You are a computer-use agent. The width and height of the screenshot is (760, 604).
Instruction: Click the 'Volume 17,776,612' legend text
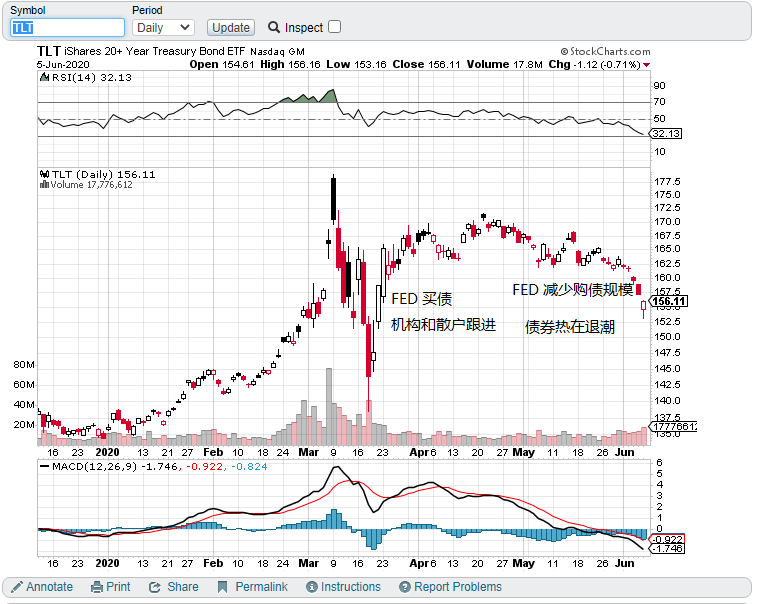91,185
